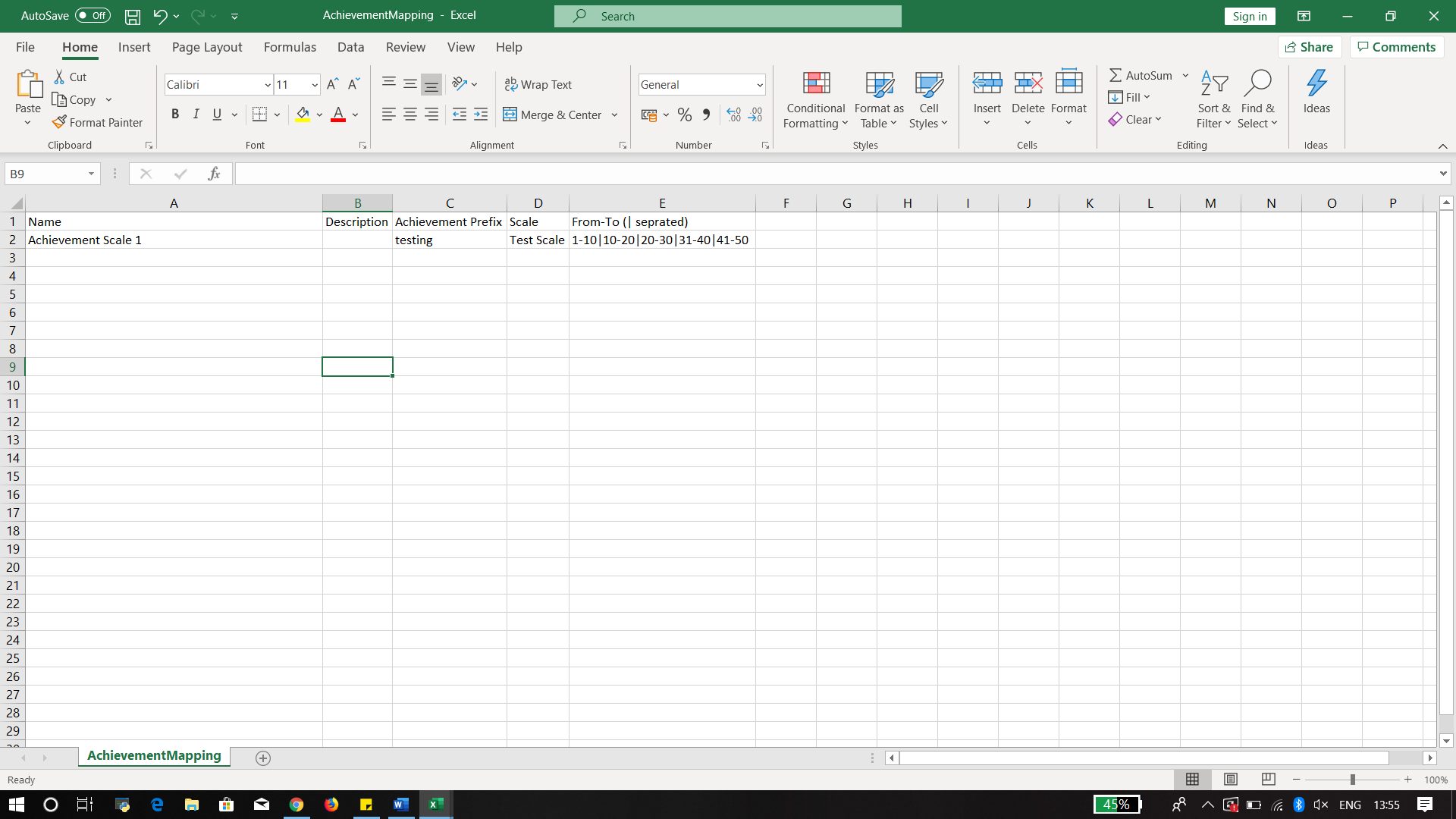Expand the AutoSum dropdown arrow

[x=1185, y=75]
